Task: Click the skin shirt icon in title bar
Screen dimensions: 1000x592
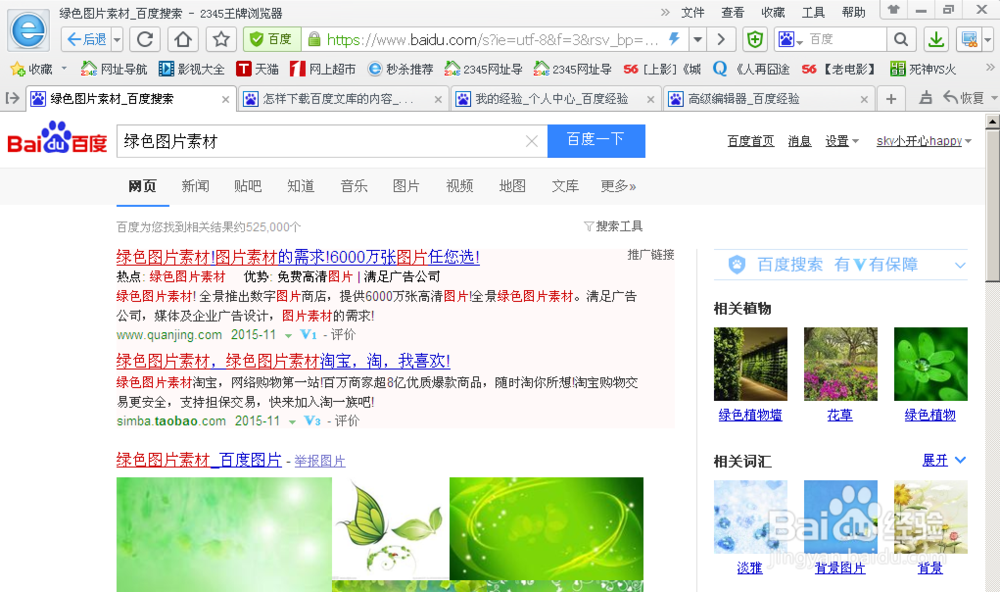Action: coord(893,10)
